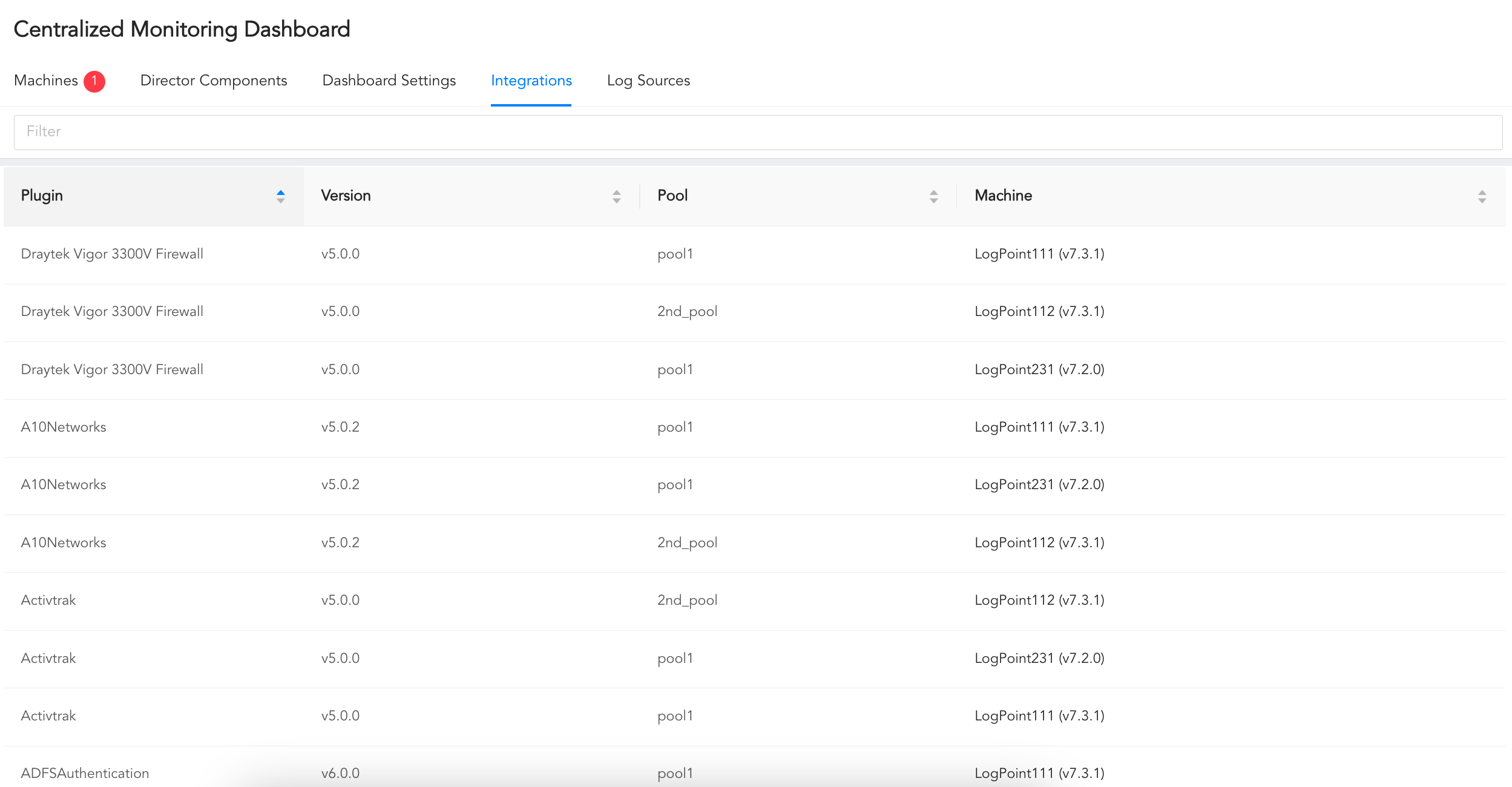Open the Machines tab
This screenshot has width=1512, height=787.
click(46, 80)
